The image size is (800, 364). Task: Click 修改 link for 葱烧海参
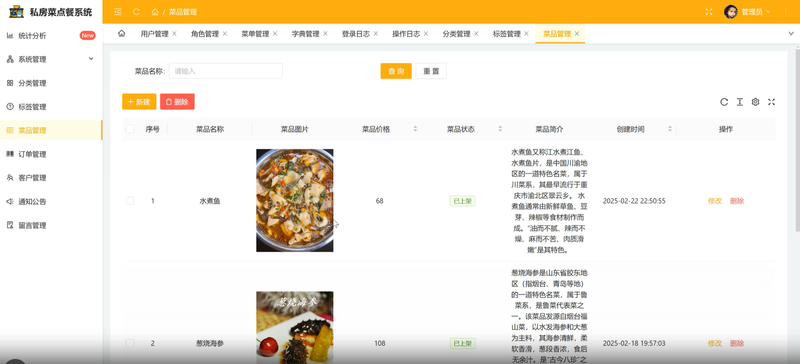(714, 343)
